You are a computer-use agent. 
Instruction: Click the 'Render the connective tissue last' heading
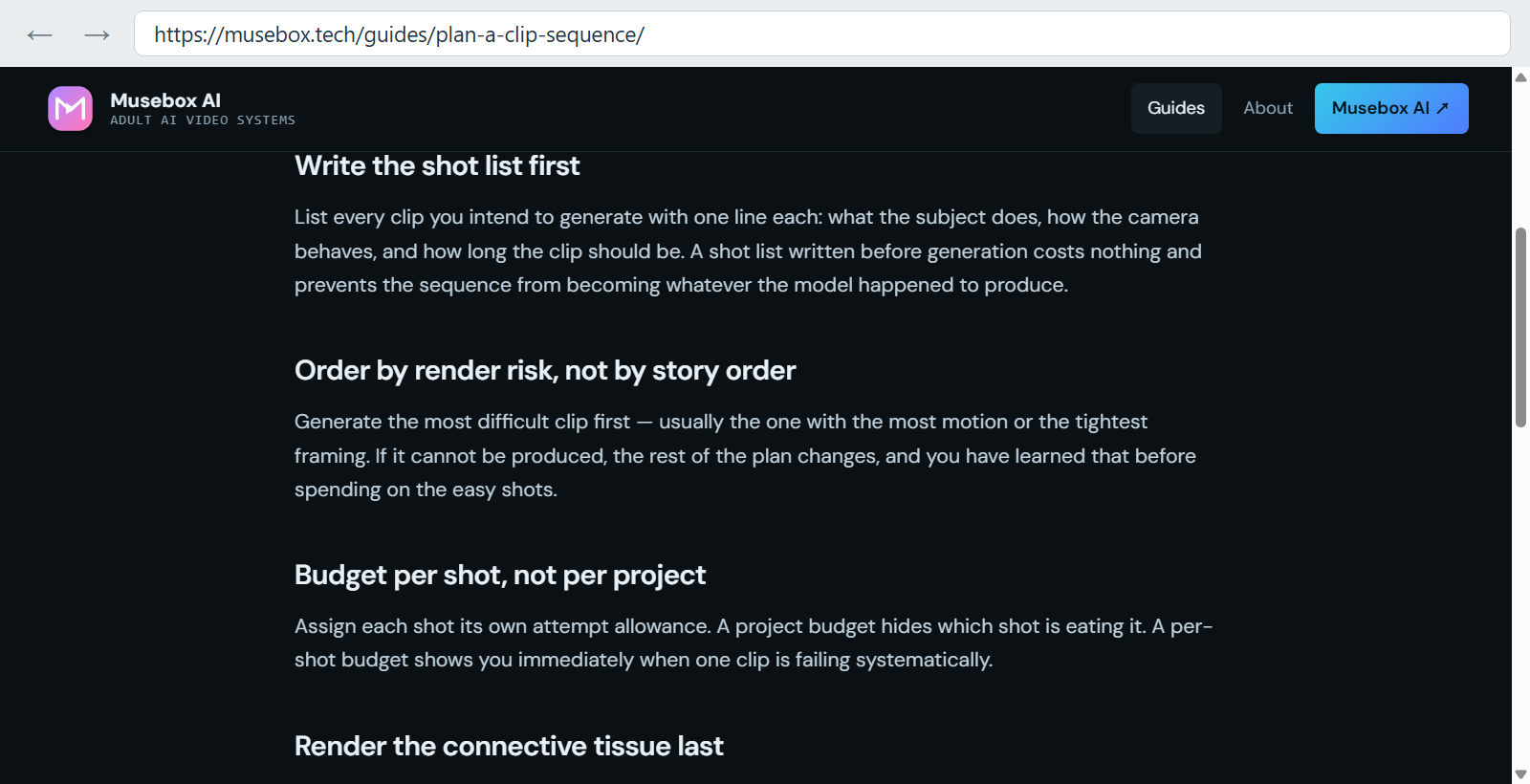click(x=509, y=746)
